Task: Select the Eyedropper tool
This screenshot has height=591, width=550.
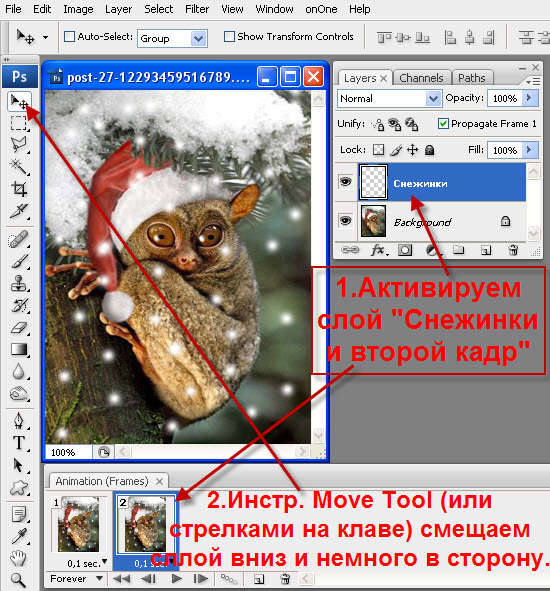Action: (19, 536)
